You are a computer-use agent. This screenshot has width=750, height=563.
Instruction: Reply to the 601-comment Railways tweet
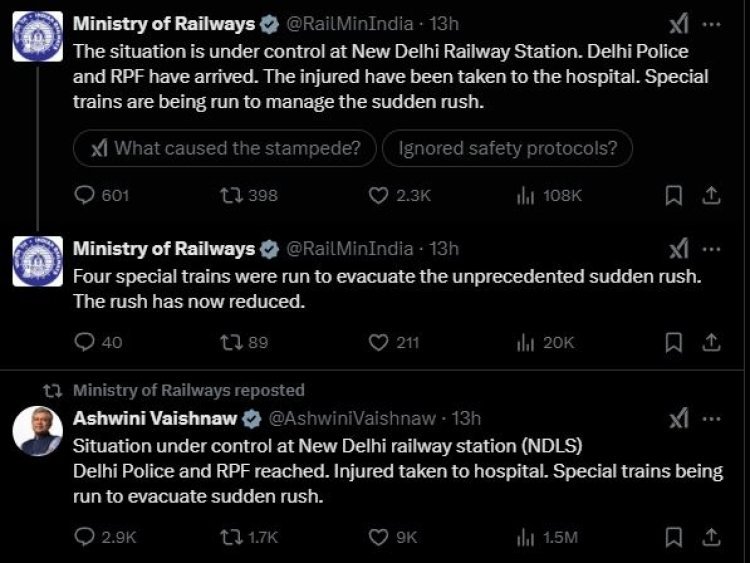[x=85, y=196]
